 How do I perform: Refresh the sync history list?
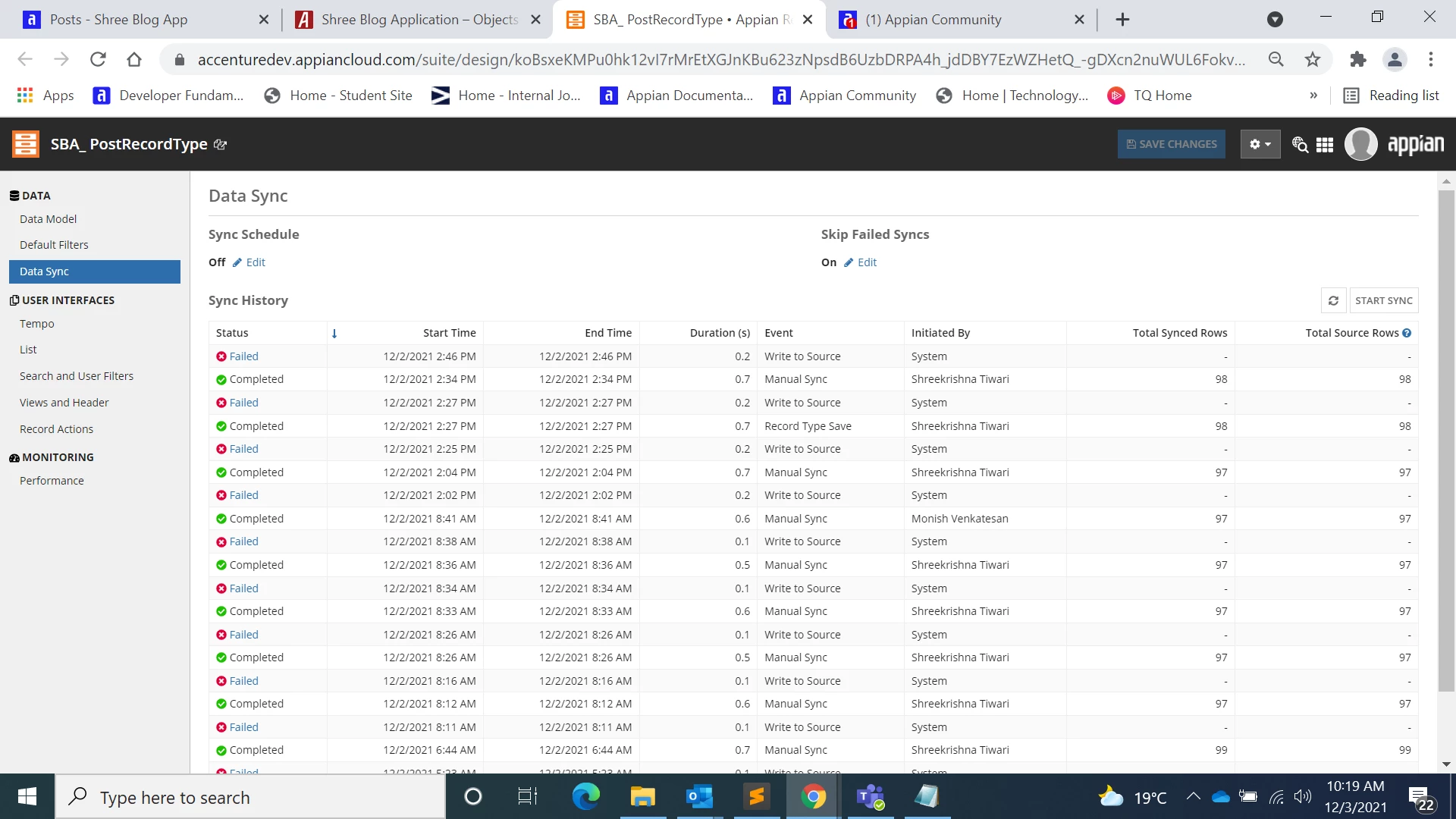(x=1333, y=301)
